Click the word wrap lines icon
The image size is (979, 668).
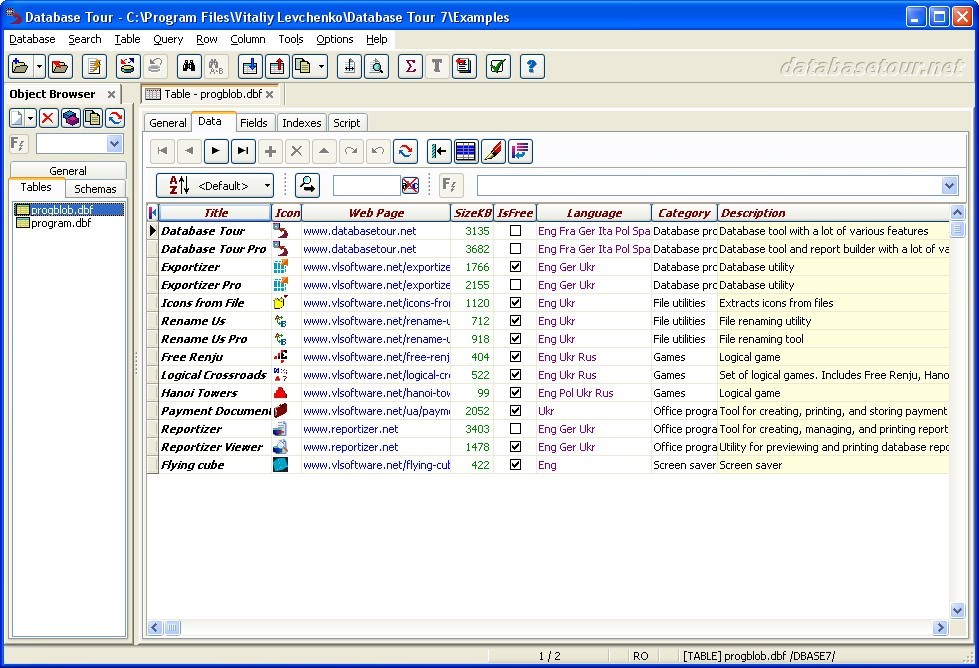pos(520,151)
